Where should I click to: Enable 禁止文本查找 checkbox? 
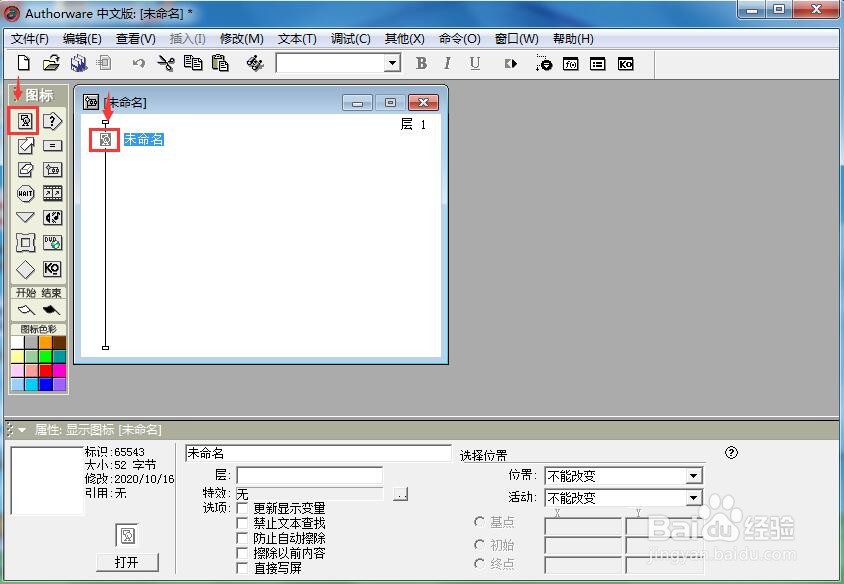(x=242, y=523)
